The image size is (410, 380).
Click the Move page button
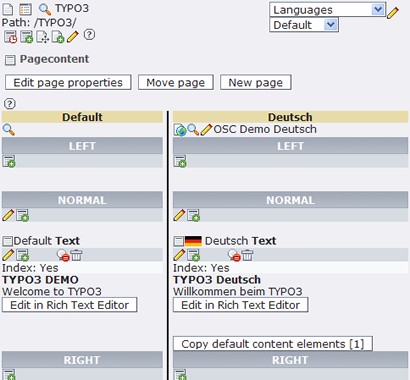[176, 82]
